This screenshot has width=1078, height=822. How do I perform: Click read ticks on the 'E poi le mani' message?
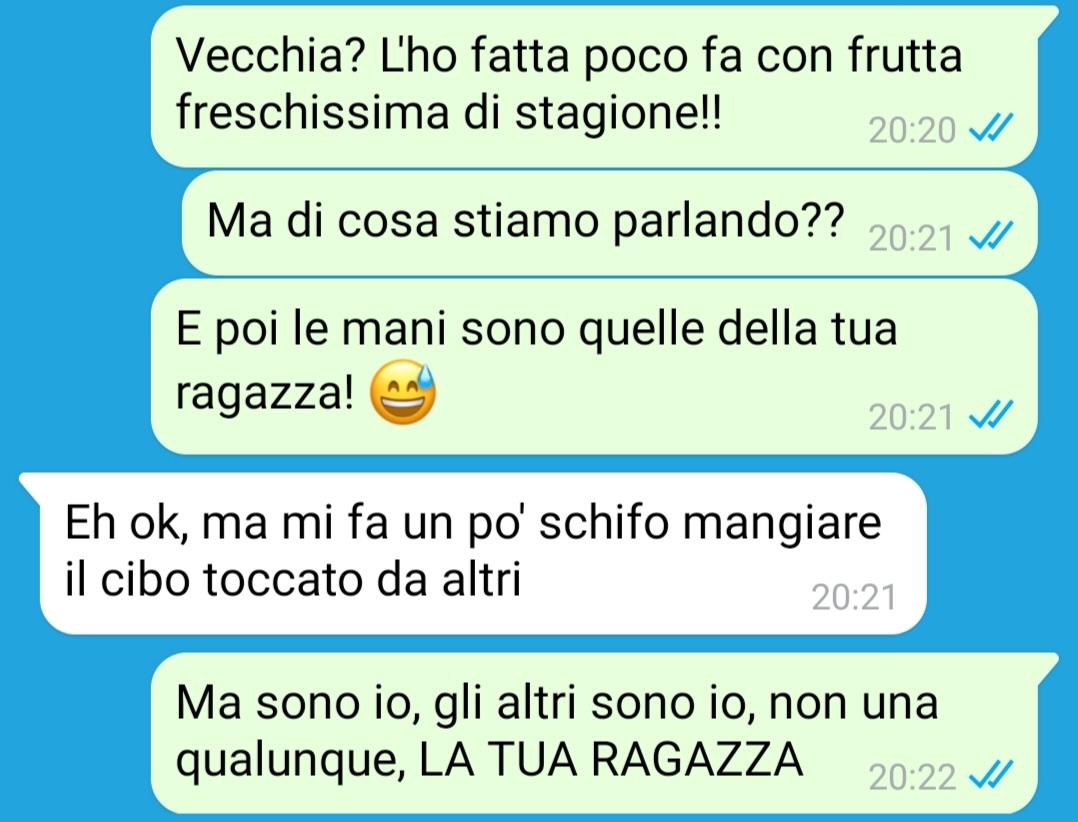pyautogui.click(x=991, y=415)
